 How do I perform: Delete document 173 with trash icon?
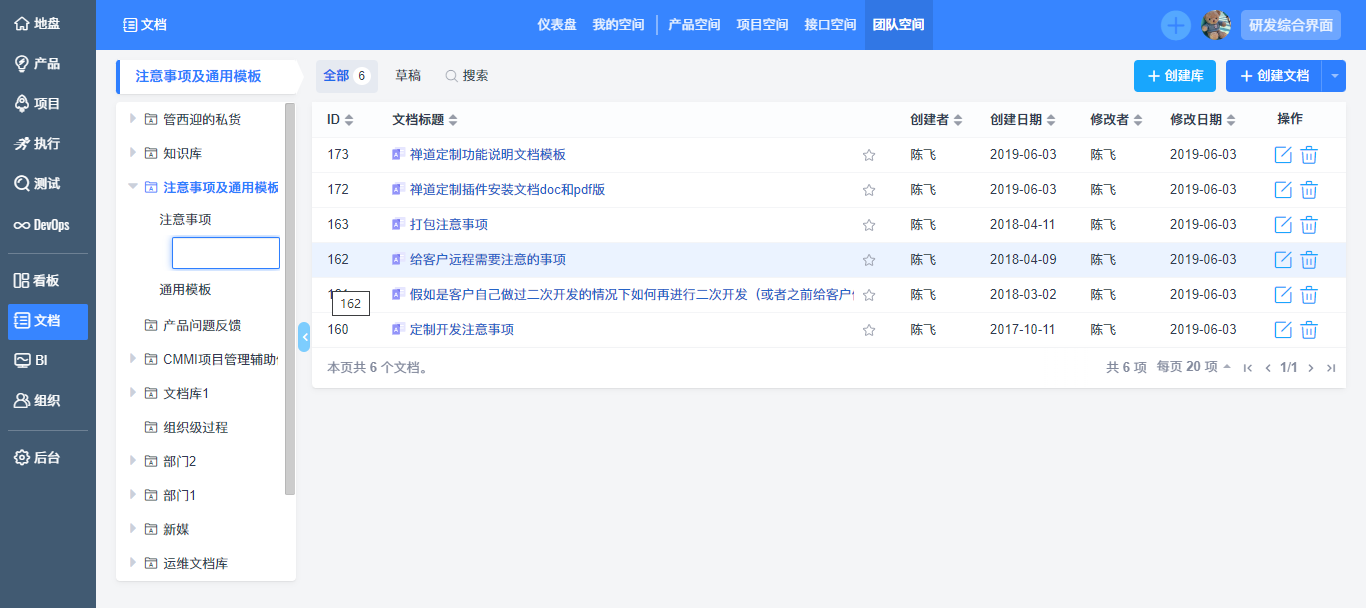1309,155
